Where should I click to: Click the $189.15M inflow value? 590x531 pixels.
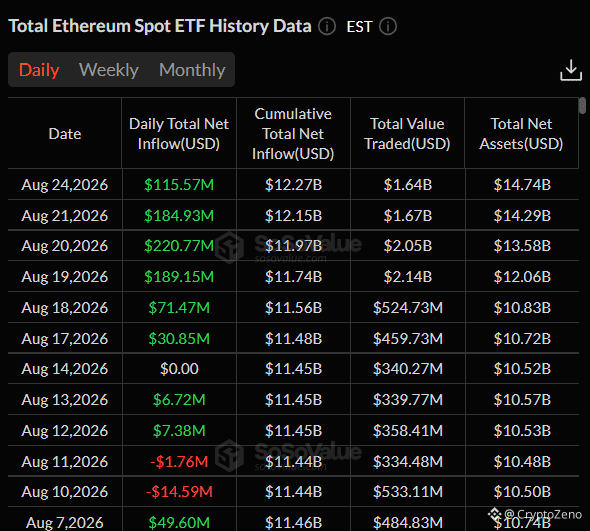pyautogui.click(x=179, y=277)
